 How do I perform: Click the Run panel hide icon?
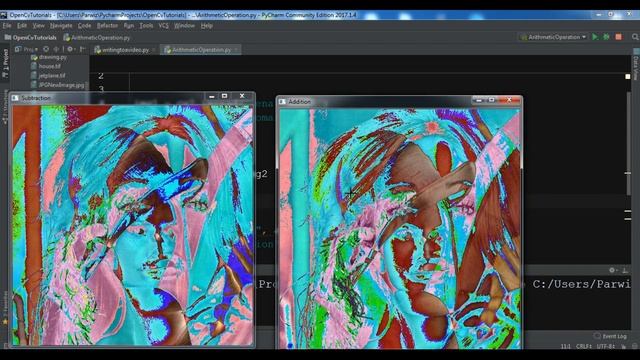pos(624,270)
